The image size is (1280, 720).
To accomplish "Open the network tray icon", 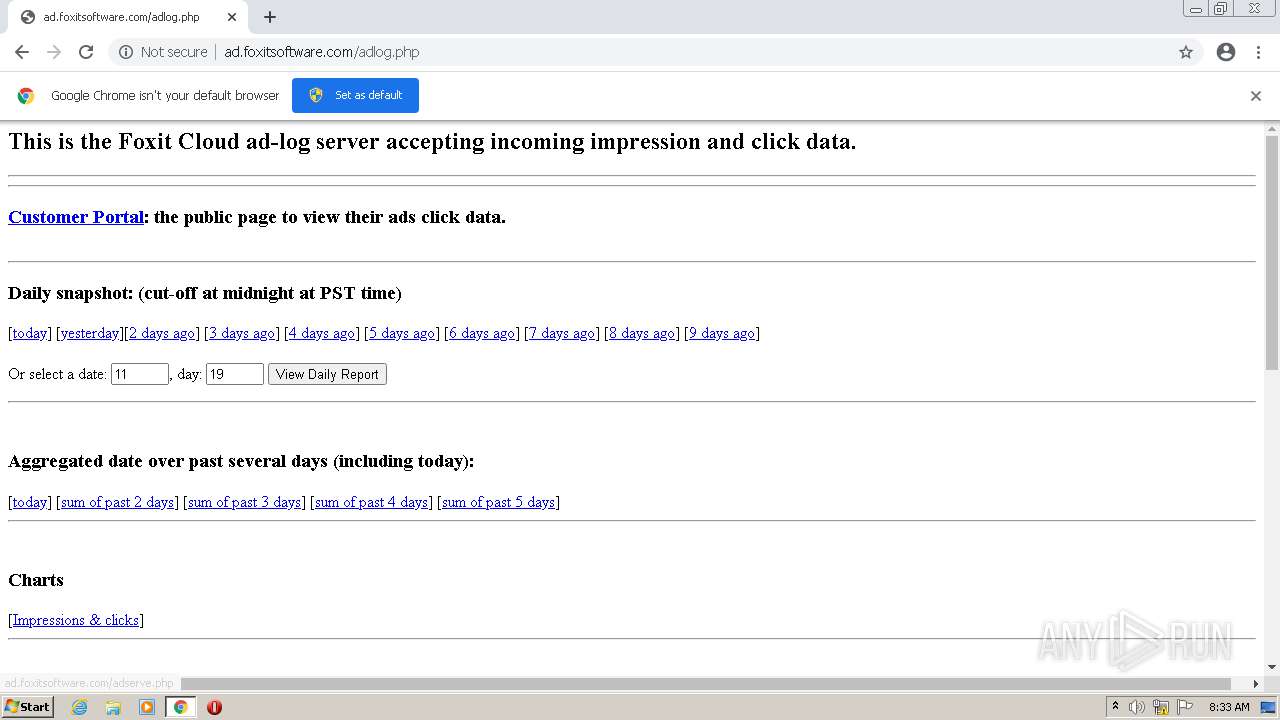I will 1161,707.
